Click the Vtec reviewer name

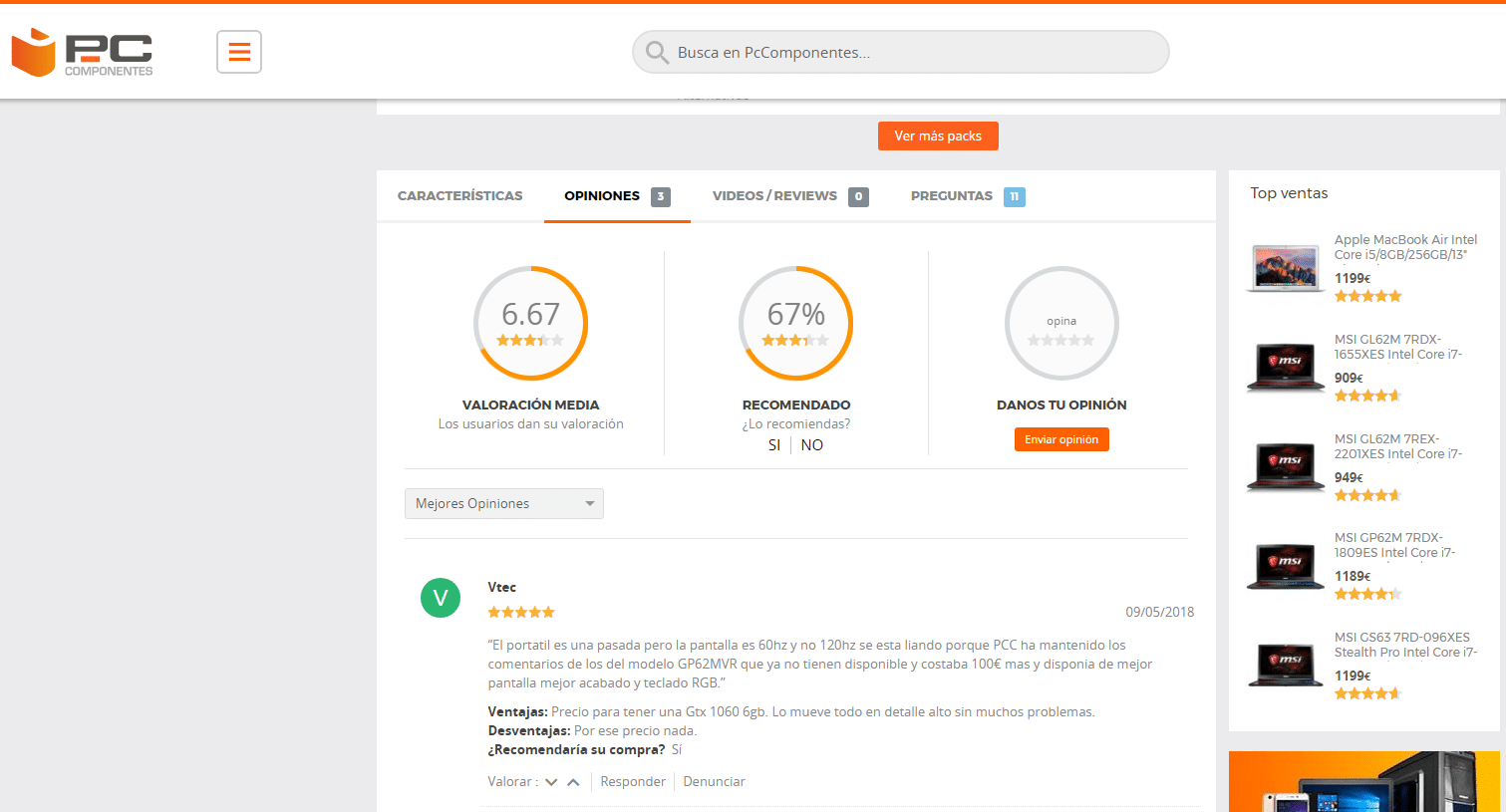tap(502, 587)
